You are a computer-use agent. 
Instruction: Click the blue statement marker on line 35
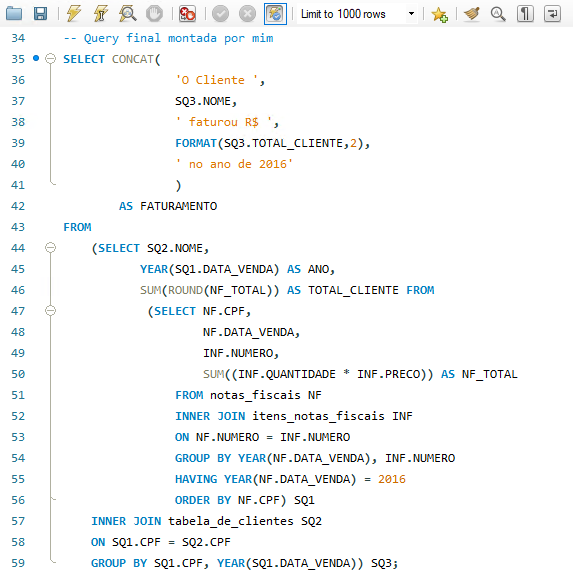click(36, 58)
